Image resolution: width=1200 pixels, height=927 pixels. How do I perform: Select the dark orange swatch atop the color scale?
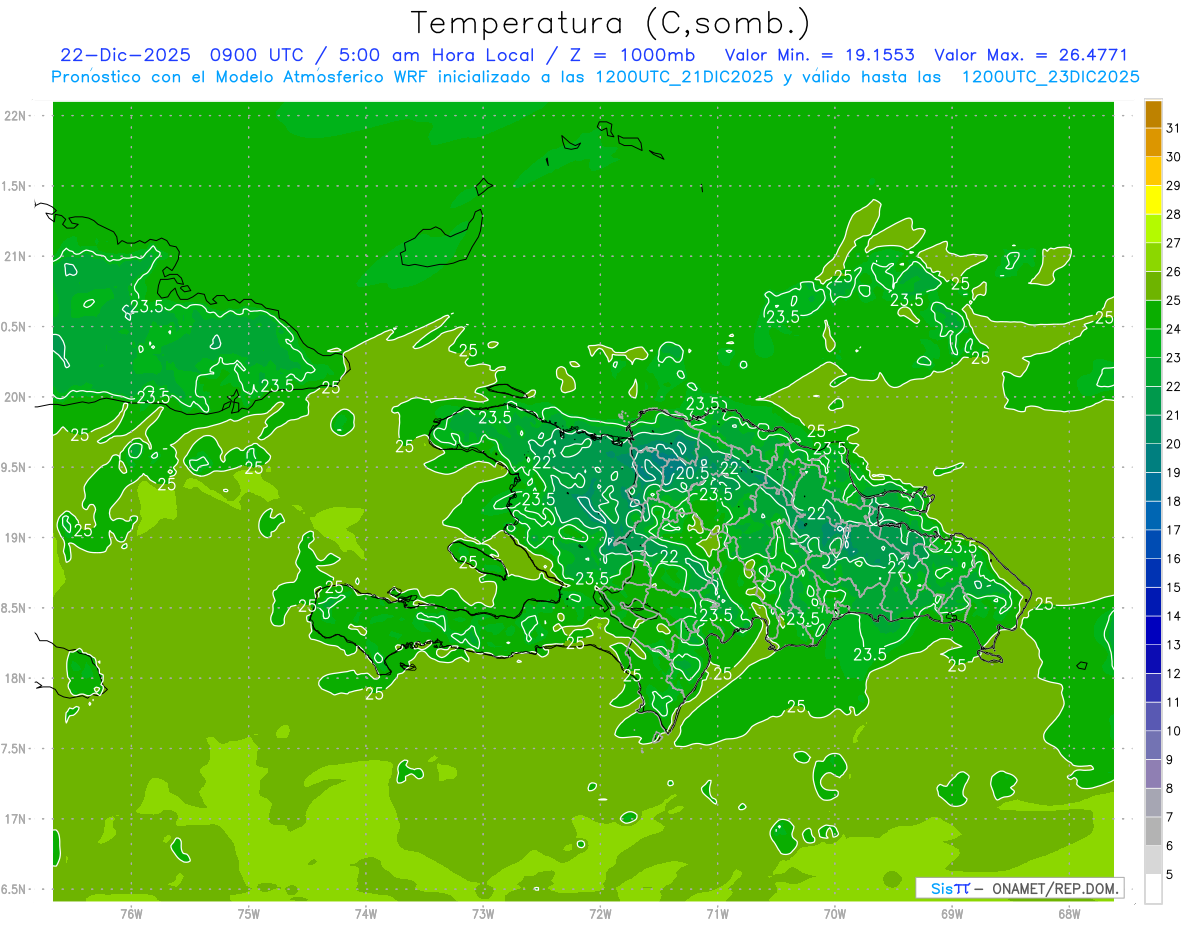click(x=1153, y=114)
